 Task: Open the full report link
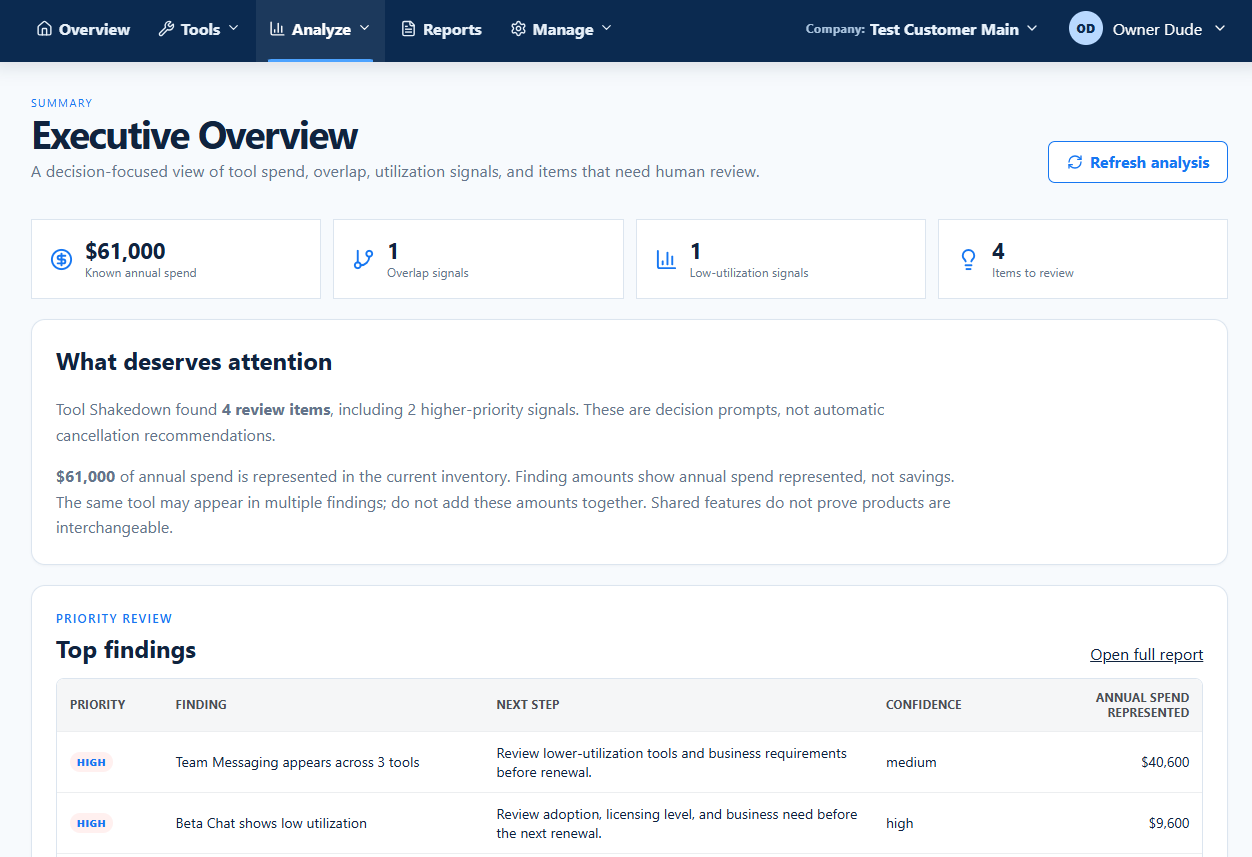[x=1146, y=654]
